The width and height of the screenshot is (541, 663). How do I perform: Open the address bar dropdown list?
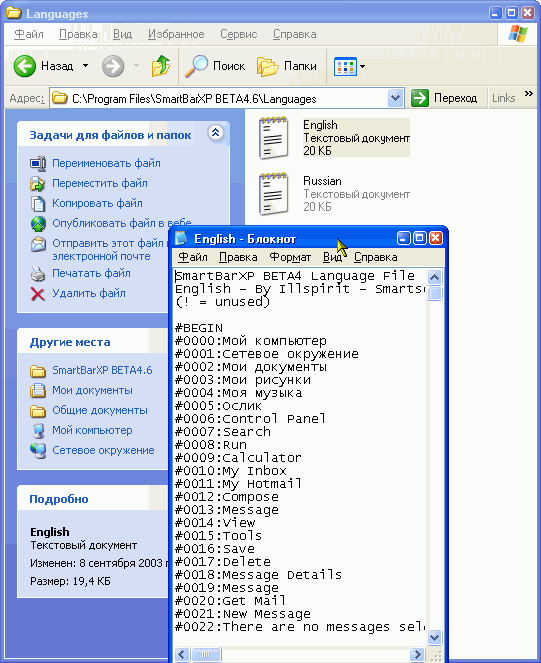click(395, 98)
